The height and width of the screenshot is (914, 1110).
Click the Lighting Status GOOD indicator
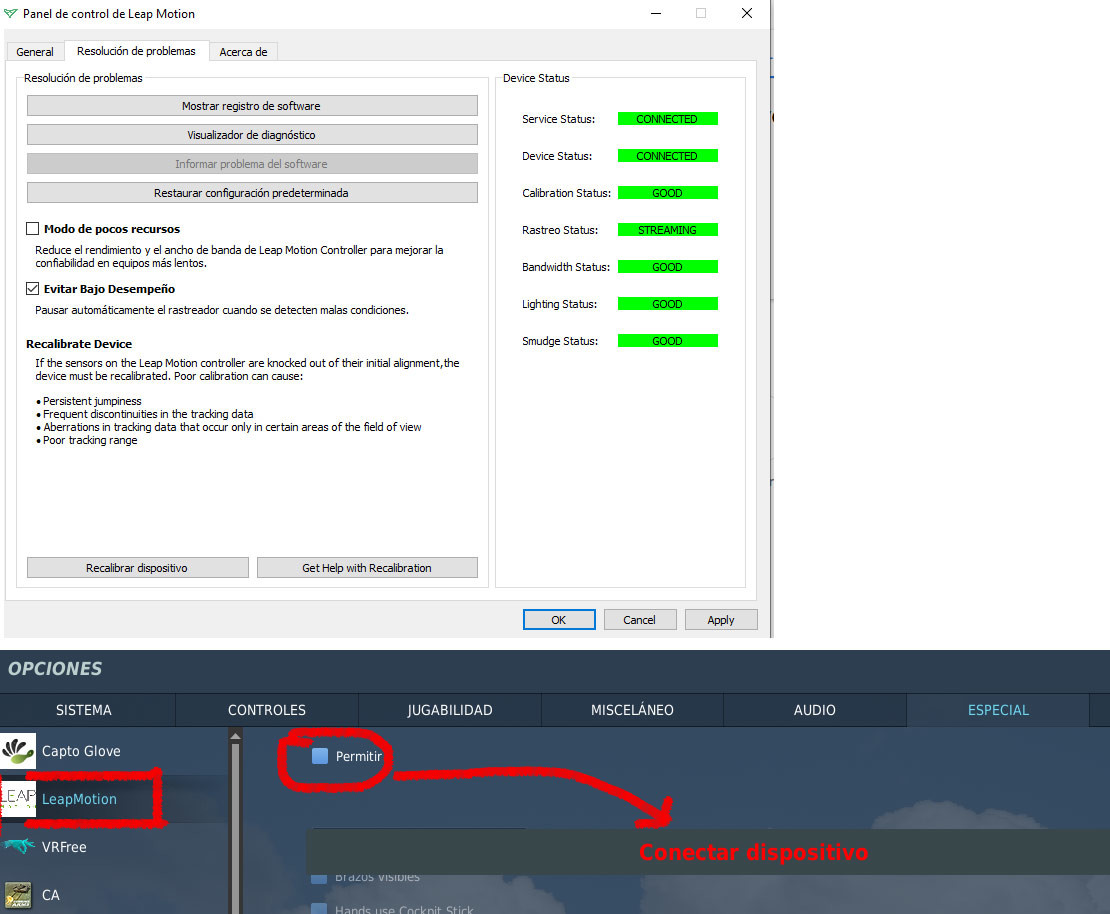point(668,304)
